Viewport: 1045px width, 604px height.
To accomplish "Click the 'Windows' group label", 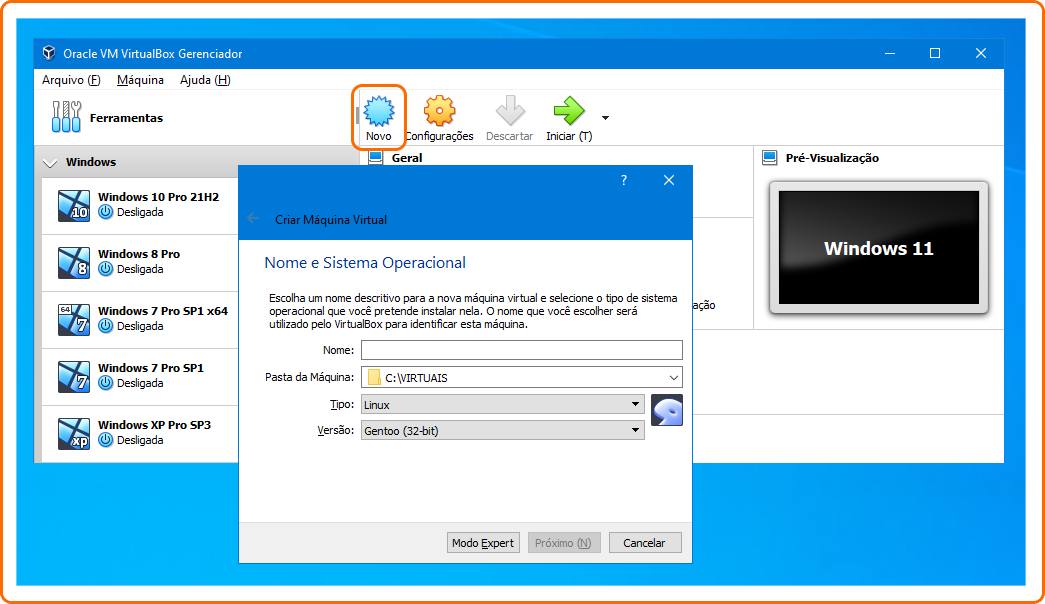I will coord(91,162).
